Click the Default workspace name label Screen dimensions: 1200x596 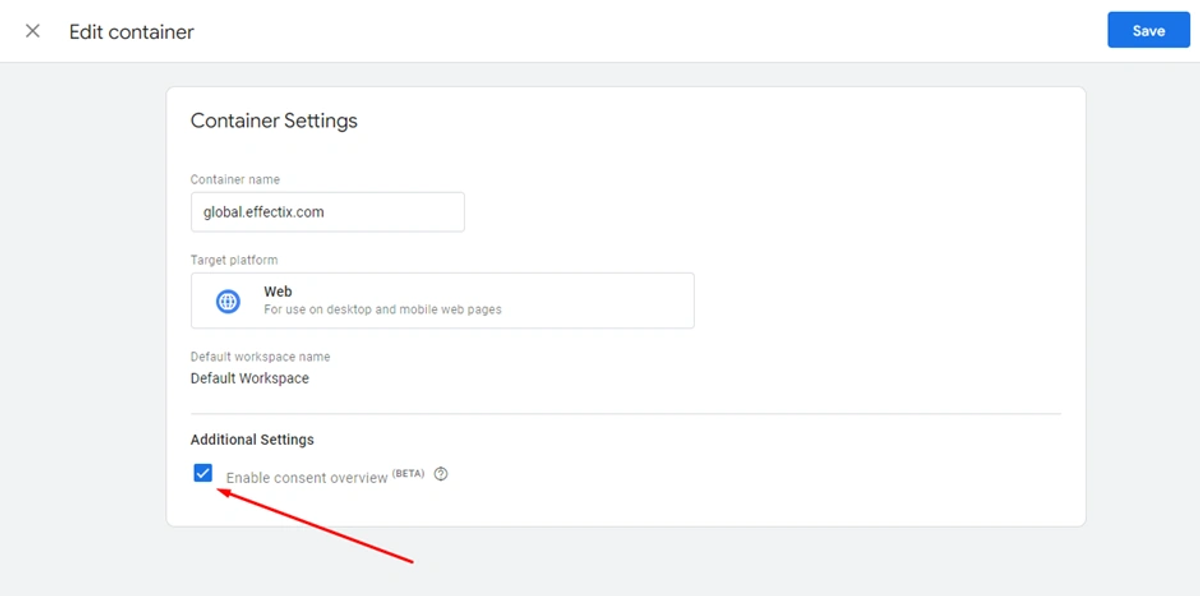click(260, 356)
